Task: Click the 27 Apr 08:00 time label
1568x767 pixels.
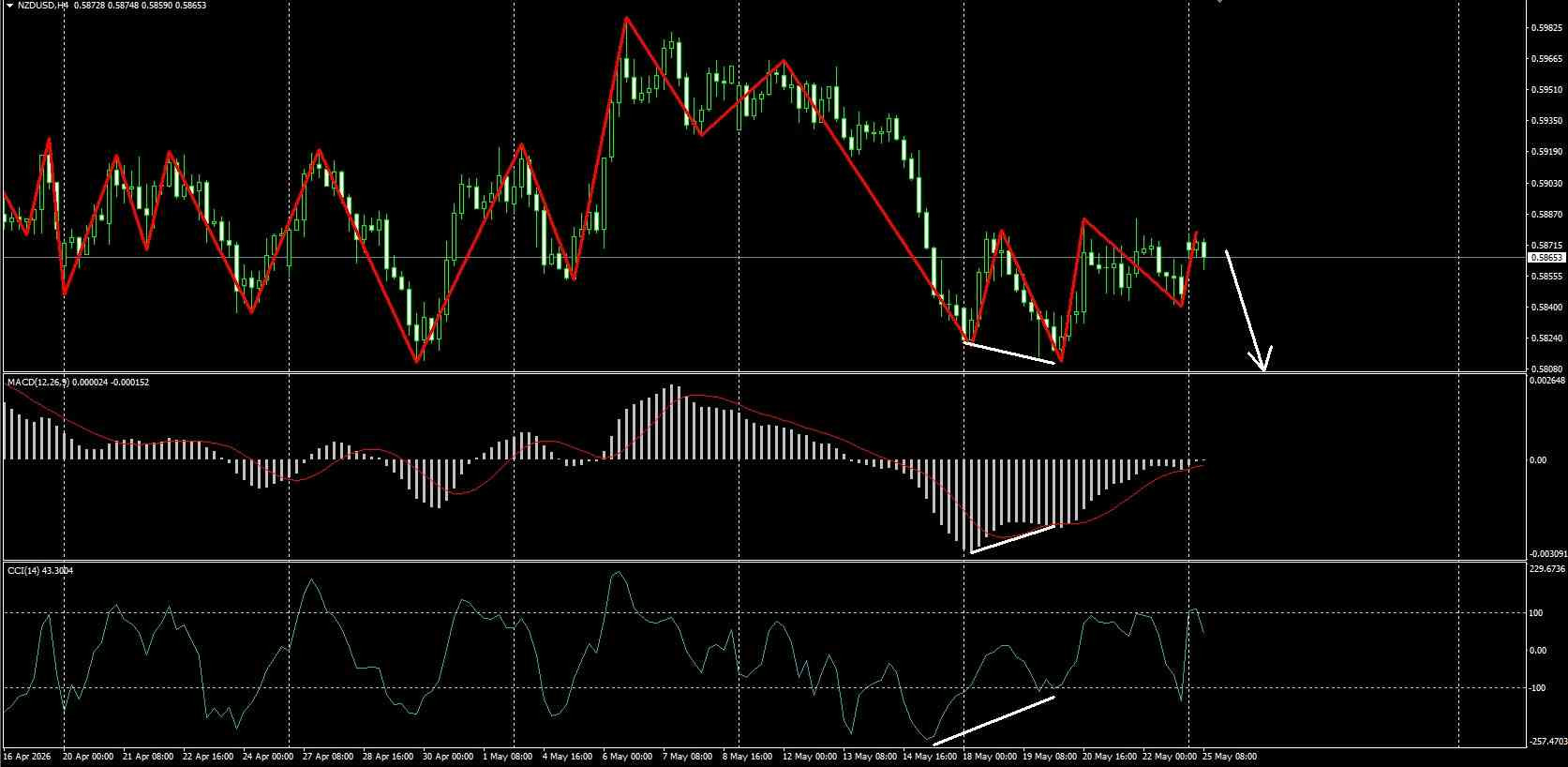Action: 327,756
